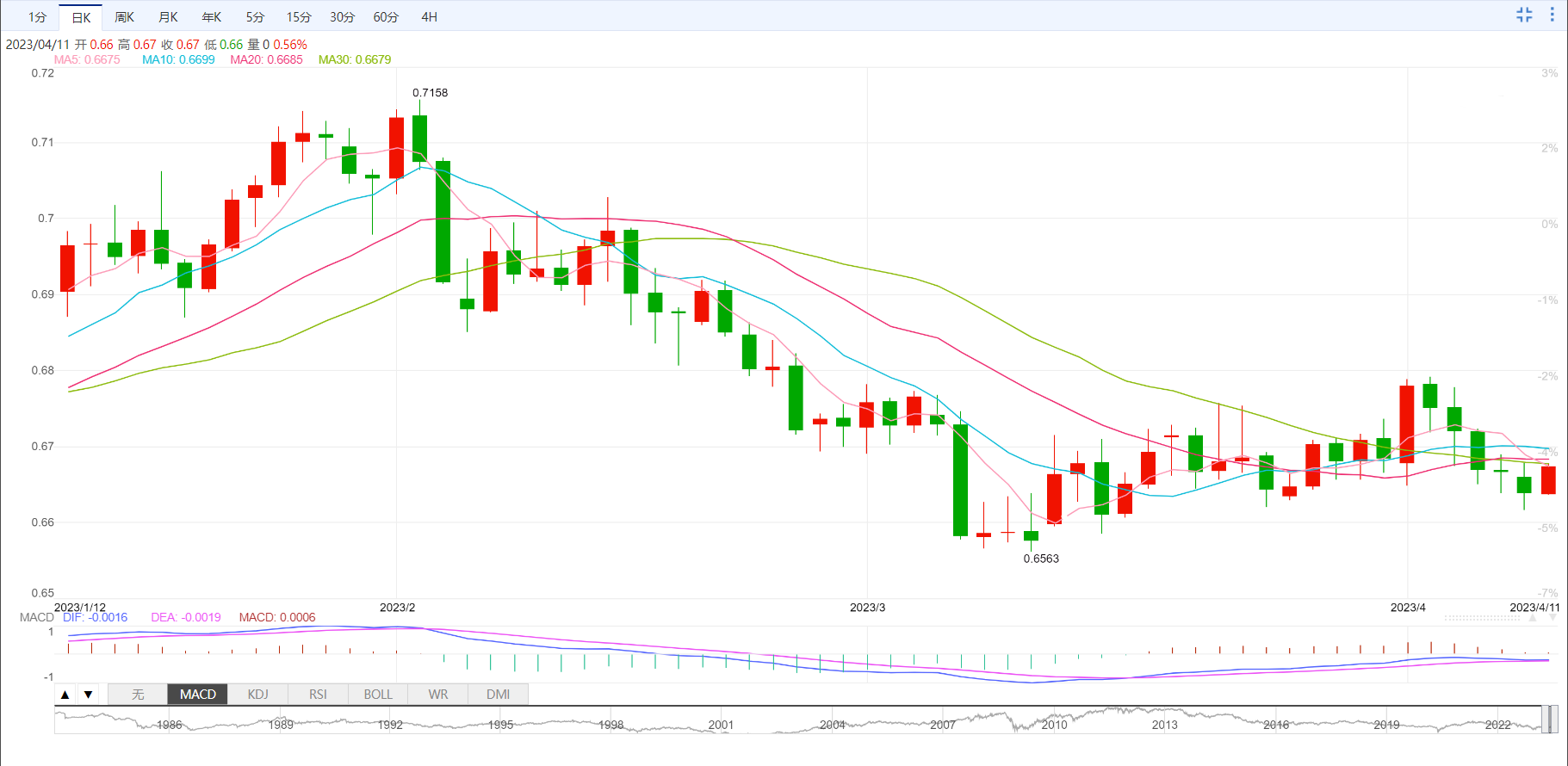Switch to the 年K yearly chart tab

tap(211, 17)
